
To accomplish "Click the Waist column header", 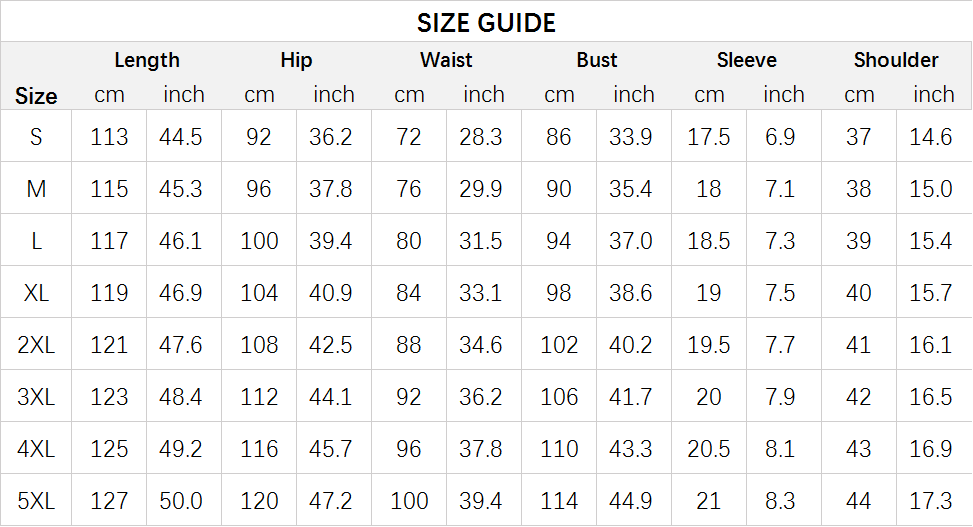I will 446,60.
